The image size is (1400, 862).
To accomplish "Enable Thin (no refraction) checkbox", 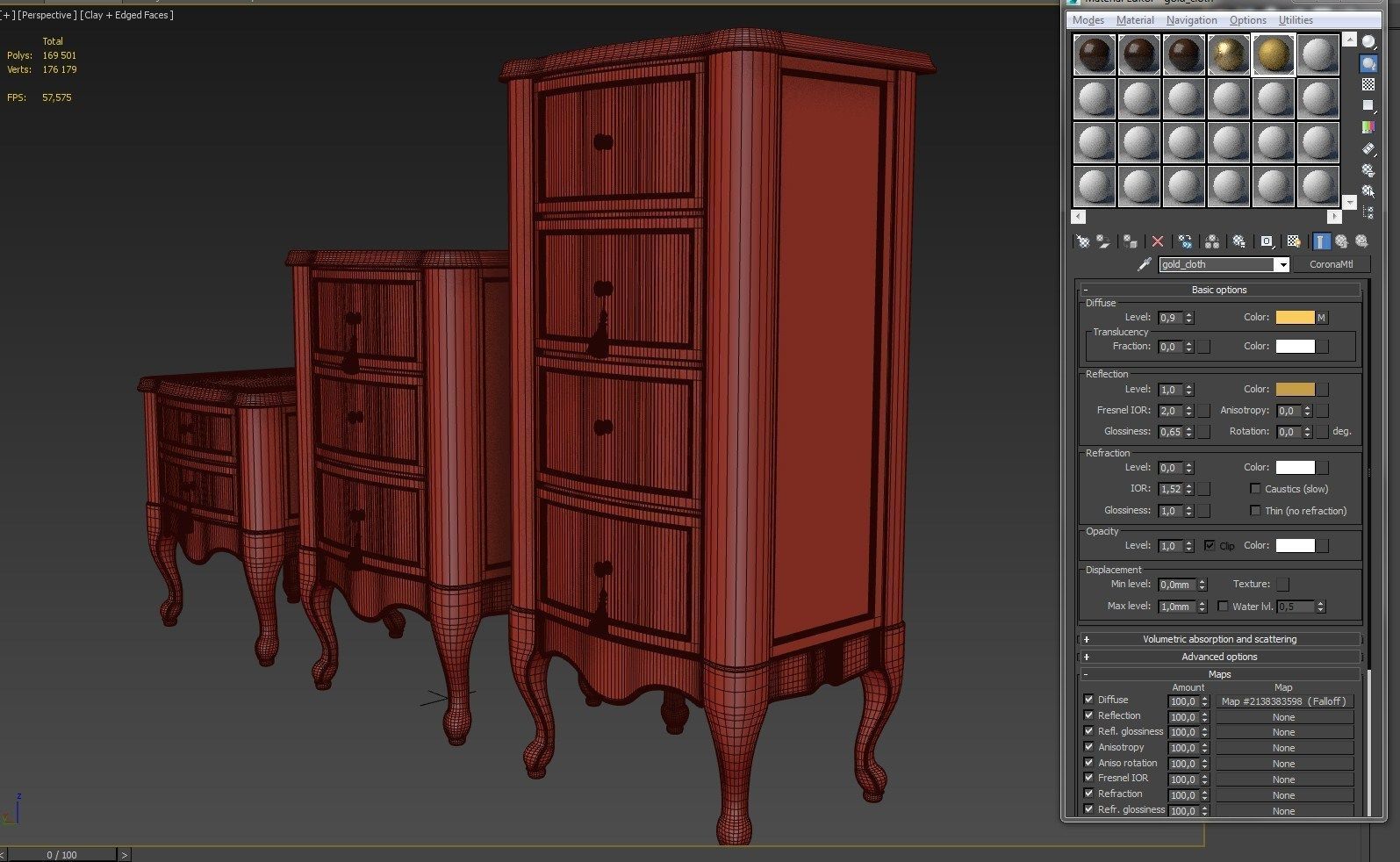I will (x=1255, y=510).
